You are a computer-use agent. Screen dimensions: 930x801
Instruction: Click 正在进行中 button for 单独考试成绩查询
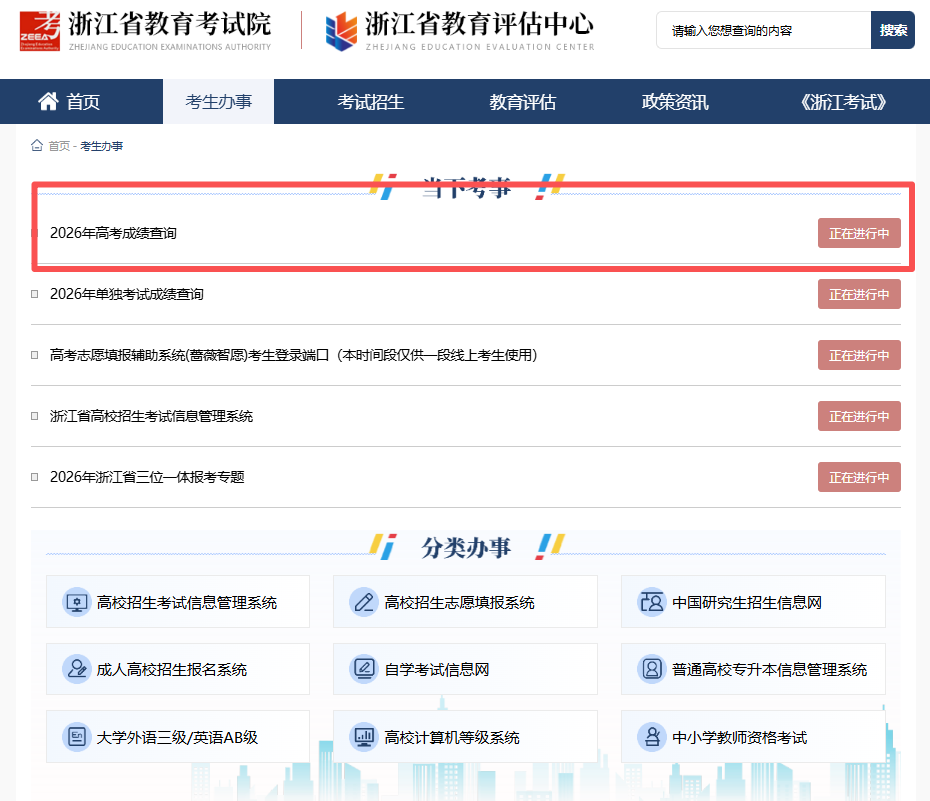859,294
